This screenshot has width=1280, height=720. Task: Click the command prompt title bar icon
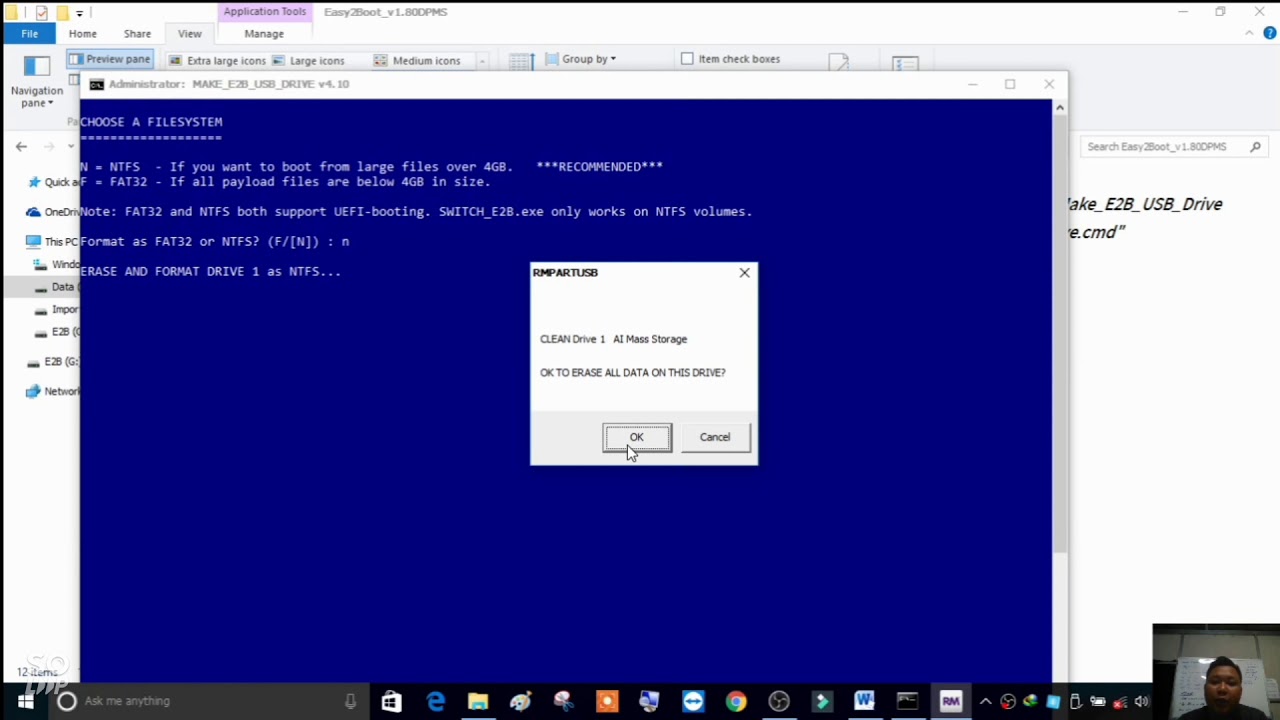point(96,84)
